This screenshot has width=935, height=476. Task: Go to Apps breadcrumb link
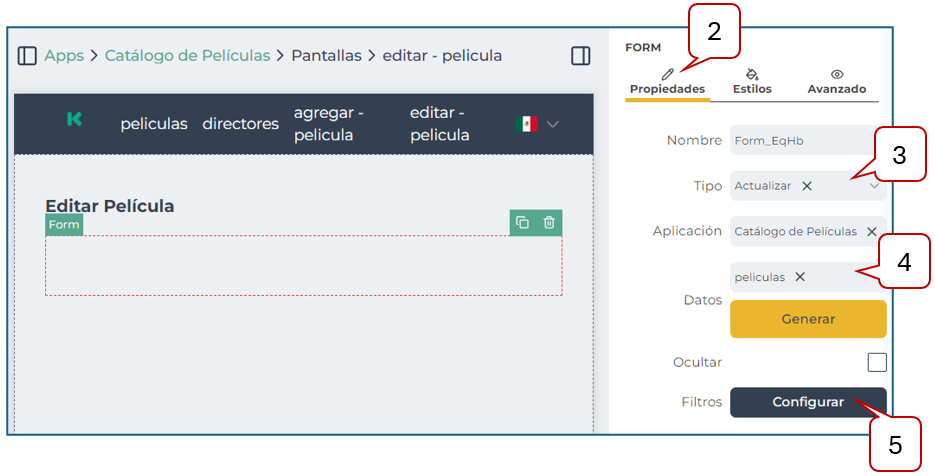coord(63,56)
